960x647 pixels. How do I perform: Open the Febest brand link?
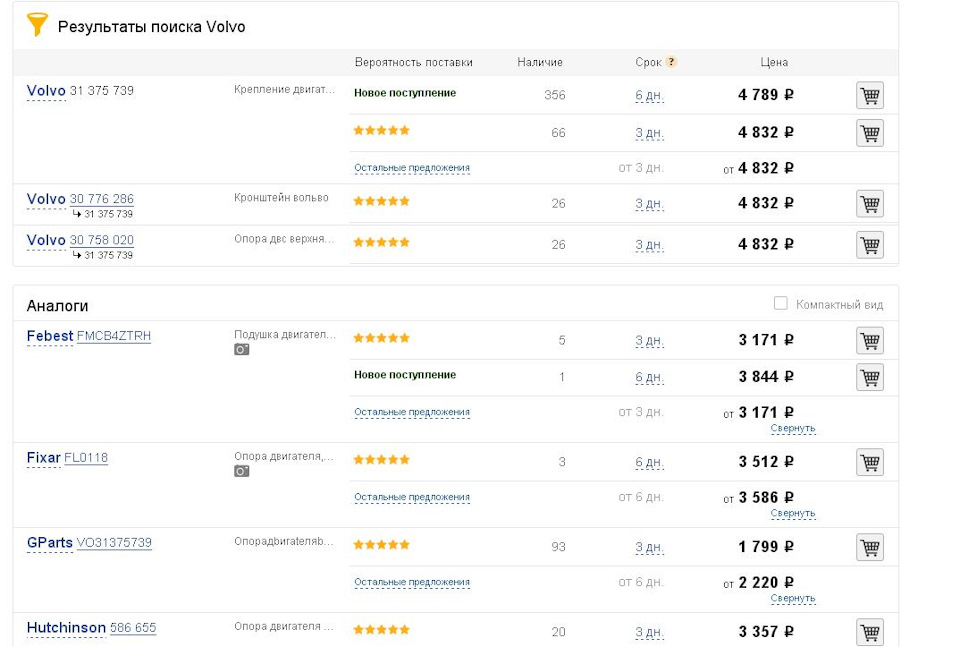[x=50, y=336]
